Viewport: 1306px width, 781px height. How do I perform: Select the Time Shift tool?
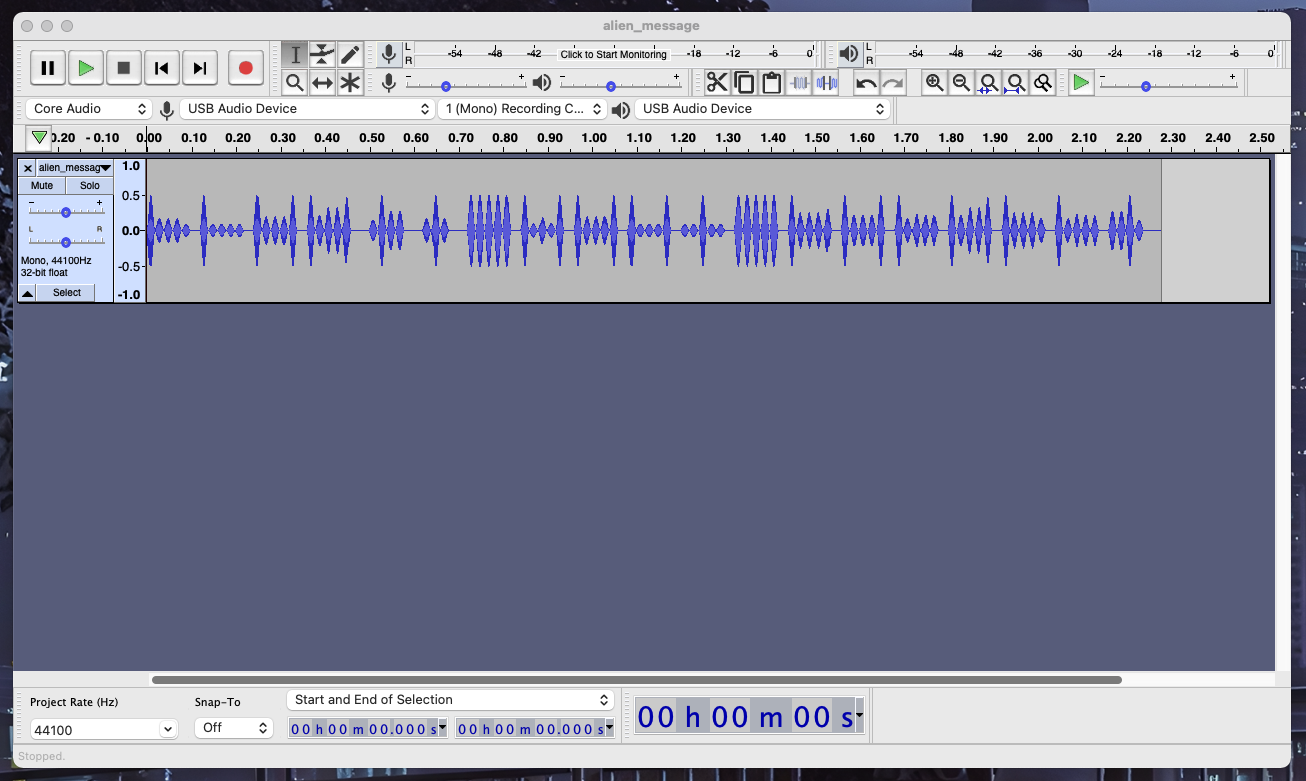pyautogui.click(x=322, y=82)
